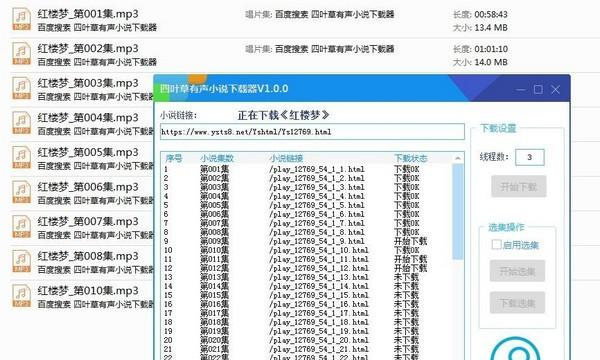Select file 红楼梦_第010集.mp3 name
The image size is (600, 360).
click(x=88, y=291)
